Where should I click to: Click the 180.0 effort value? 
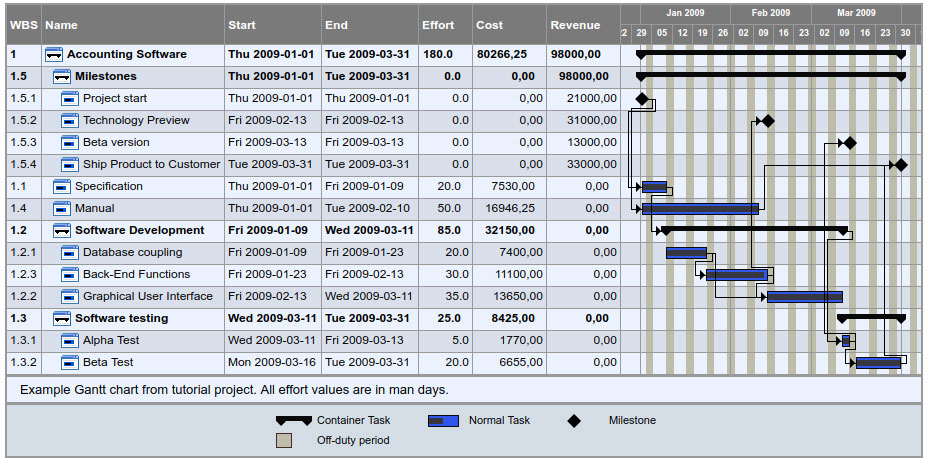pos(437,54)
